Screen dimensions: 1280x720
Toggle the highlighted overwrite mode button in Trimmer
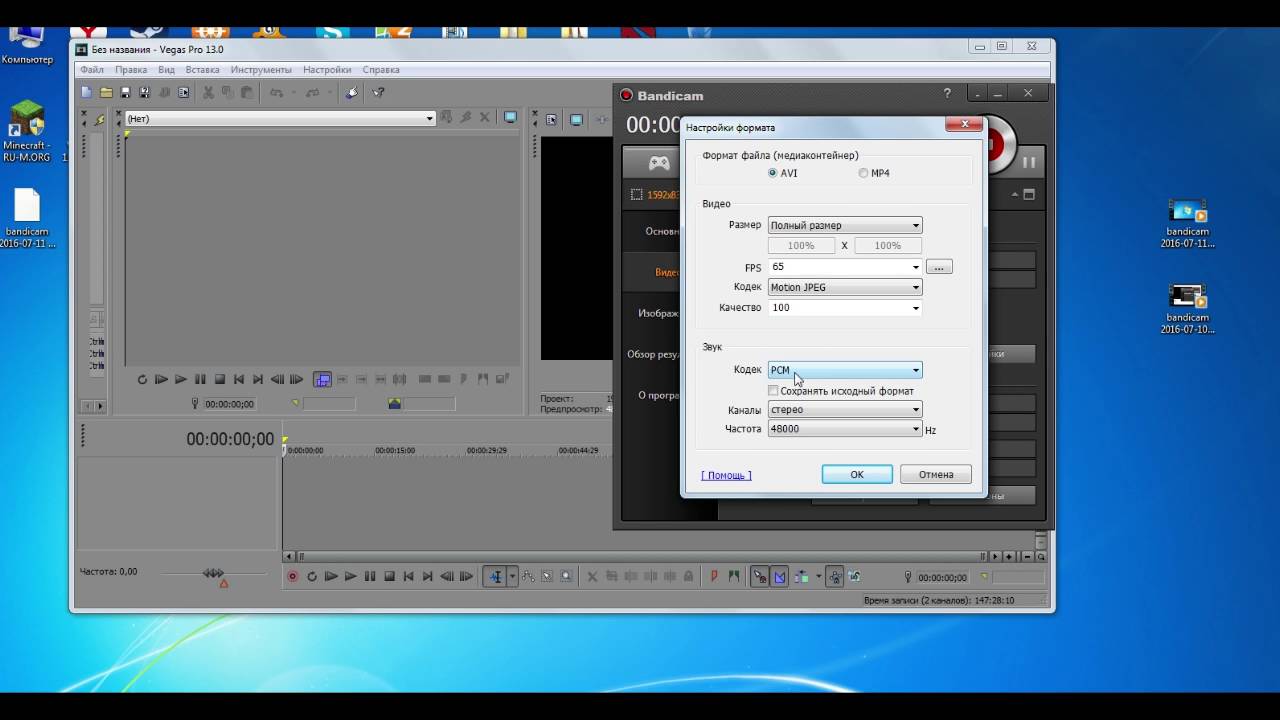pos(322,379)
